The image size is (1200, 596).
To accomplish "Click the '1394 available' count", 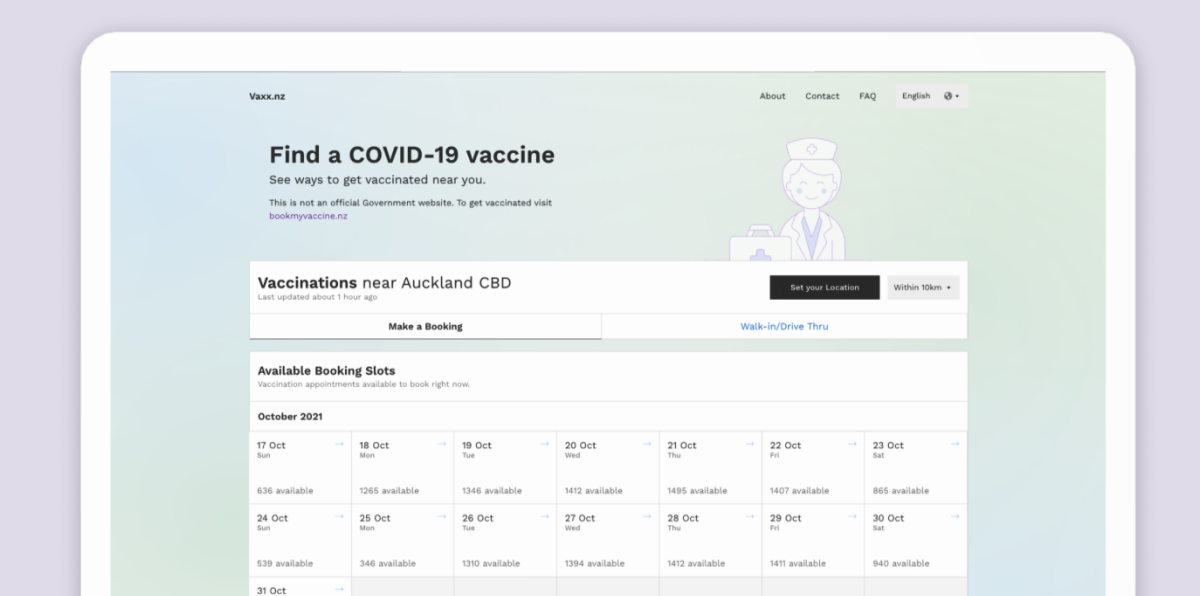I will (595, 563).
